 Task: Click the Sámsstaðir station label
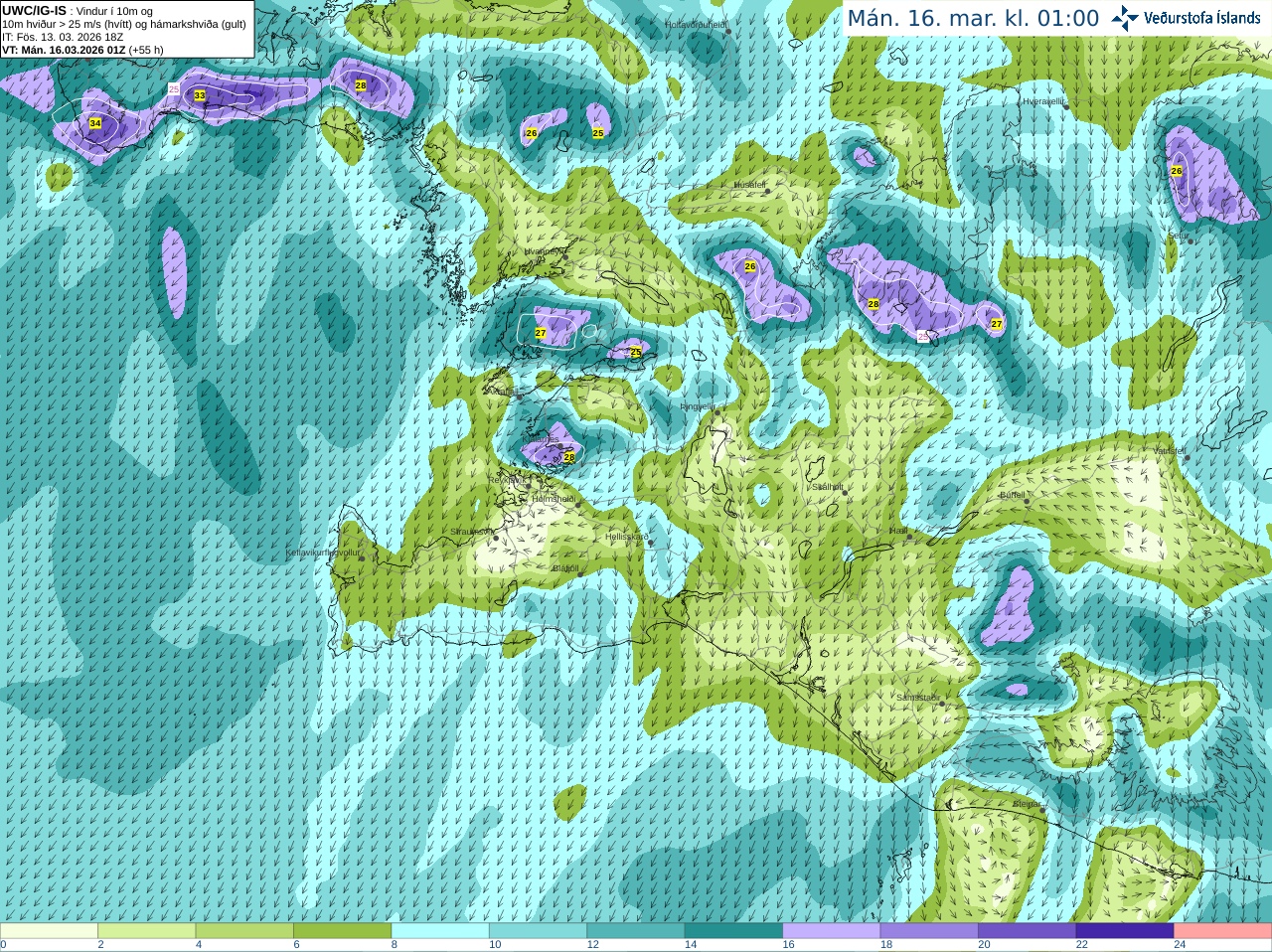pos(917,698)
